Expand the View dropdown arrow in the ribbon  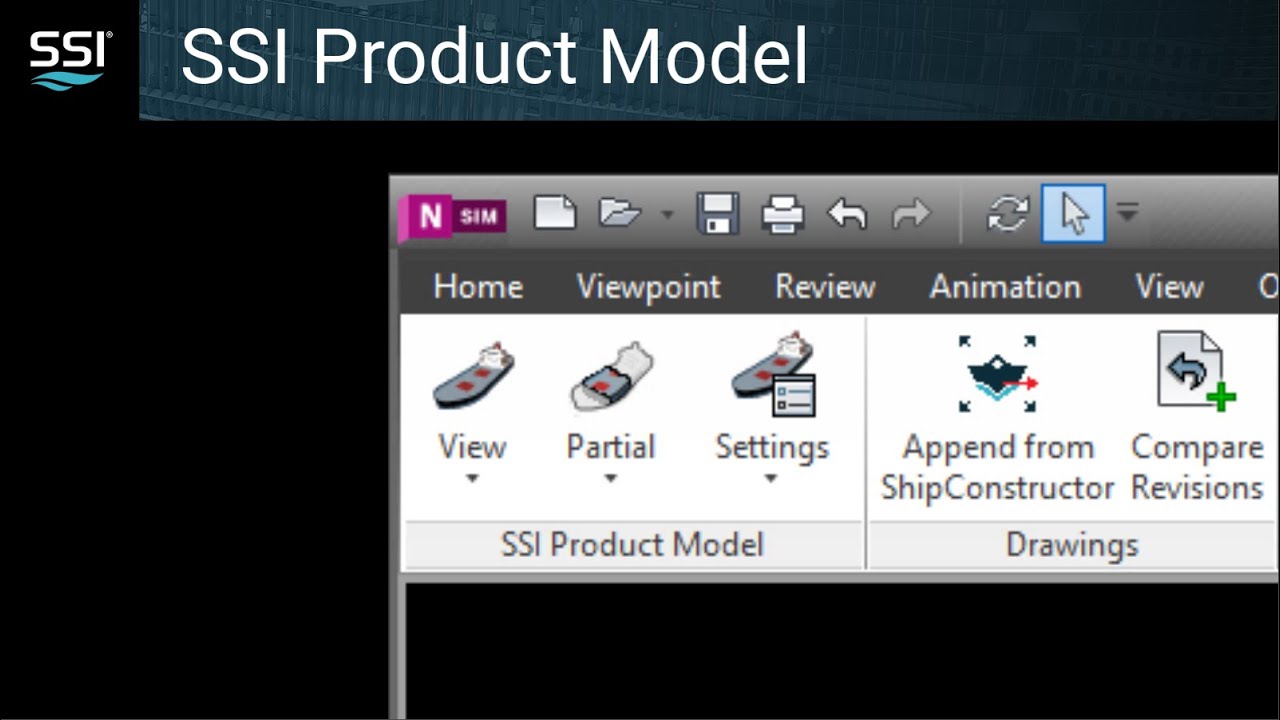click(x=472, y=478)
